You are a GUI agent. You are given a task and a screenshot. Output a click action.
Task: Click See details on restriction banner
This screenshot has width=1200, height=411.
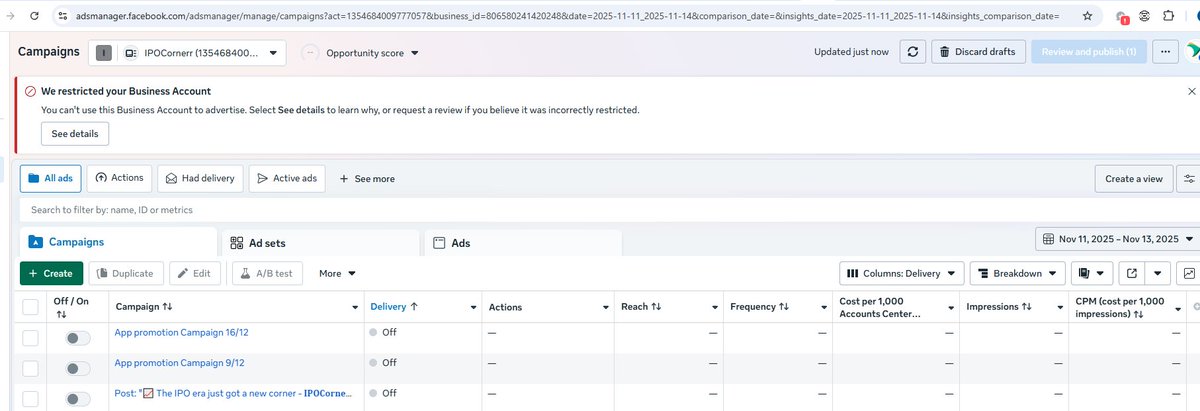pos(75,134)
